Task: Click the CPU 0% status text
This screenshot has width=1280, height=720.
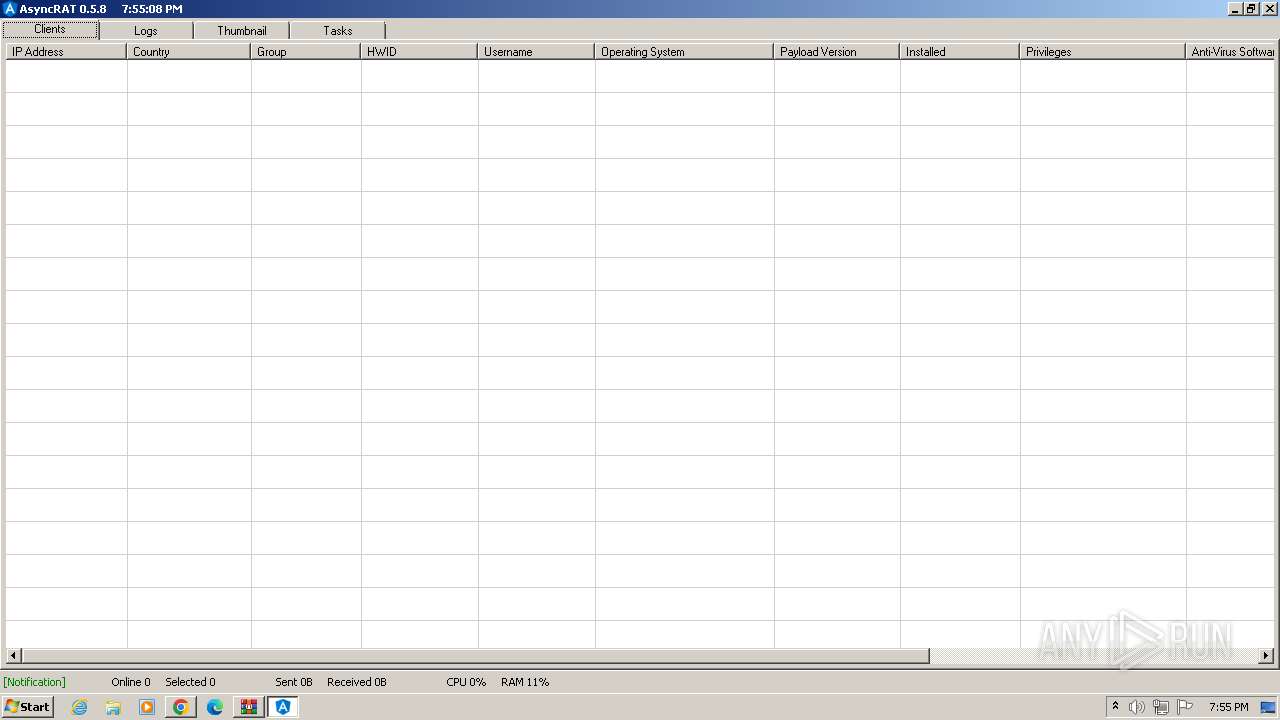Action: pyautogui.click(x=466, y=682)
